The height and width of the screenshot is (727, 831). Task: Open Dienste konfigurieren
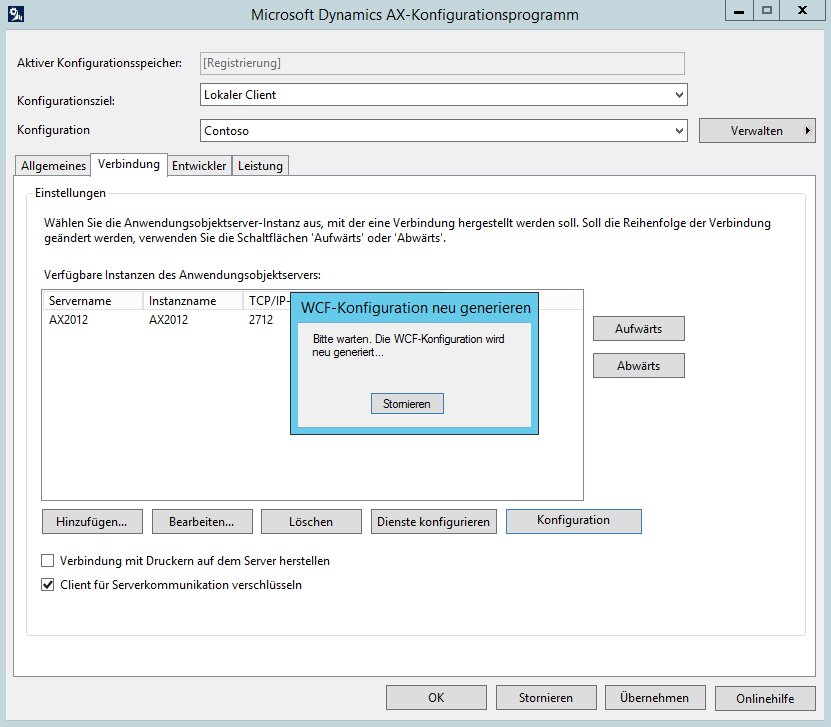(x=435, y=521)
